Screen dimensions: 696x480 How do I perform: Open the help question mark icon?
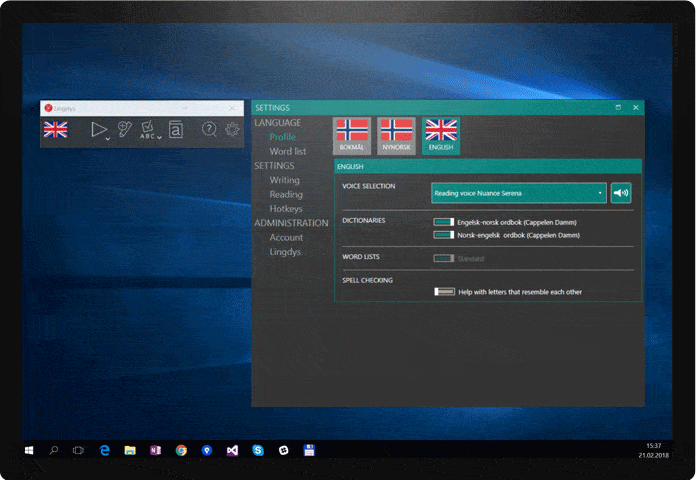point(209,129)
